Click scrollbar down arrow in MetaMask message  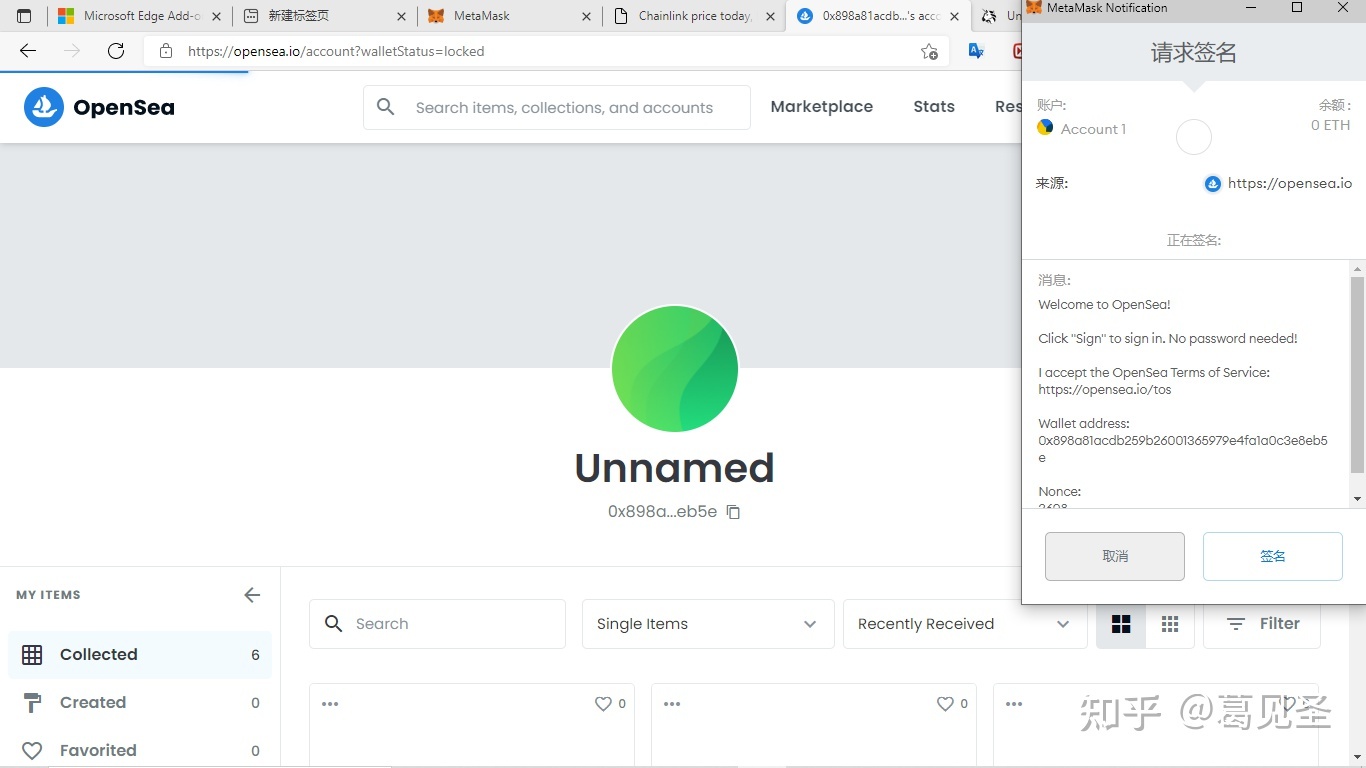click(x=1357, y=499)
